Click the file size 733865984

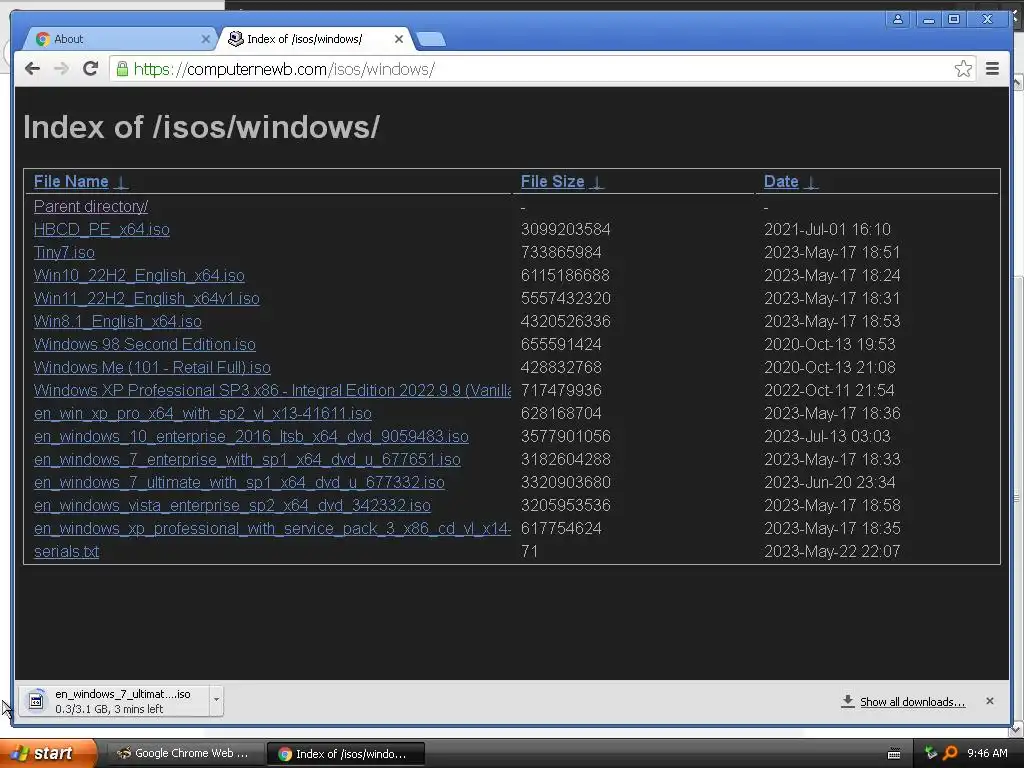[x=561, y=252]
